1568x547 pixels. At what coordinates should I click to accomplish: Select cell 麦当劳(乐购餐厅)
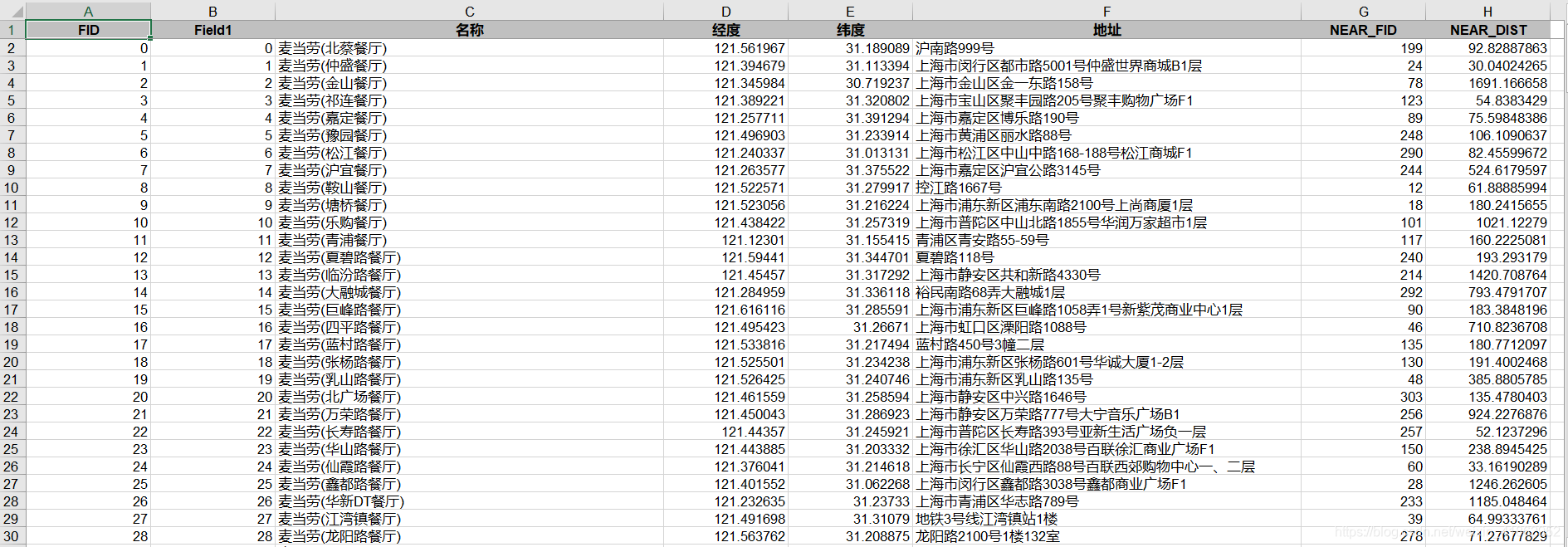(469, 222)
